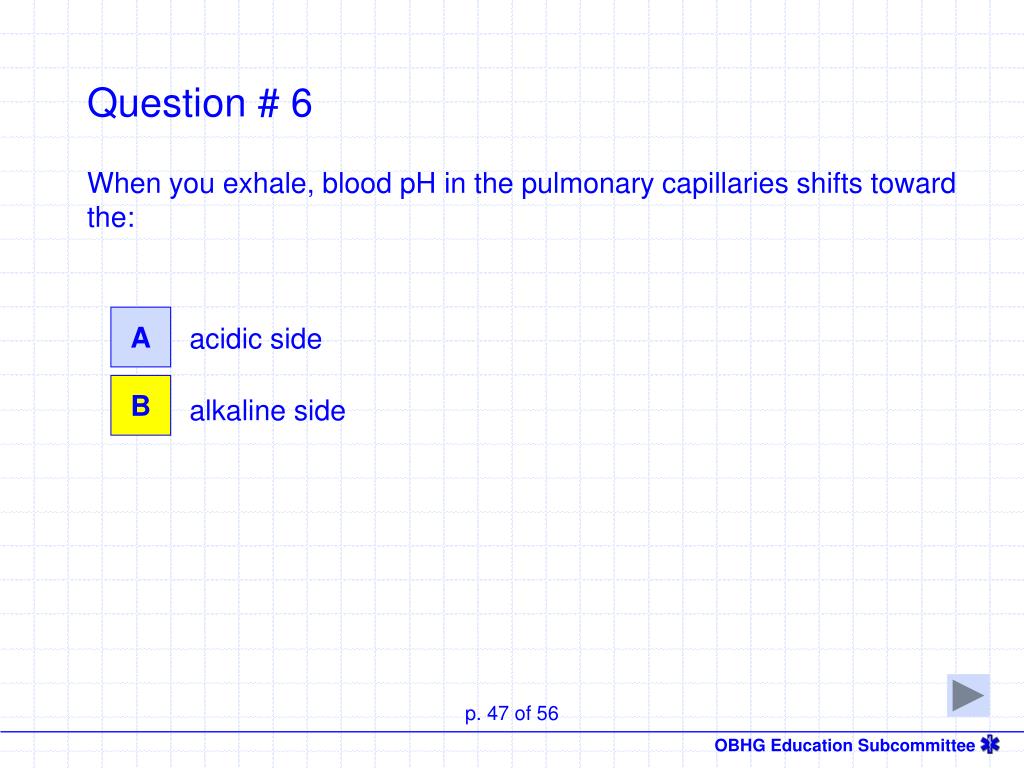This screenshot has height=768, width=1024.
Task: Click the number 6 in the heading
Action: coord(301,103)
